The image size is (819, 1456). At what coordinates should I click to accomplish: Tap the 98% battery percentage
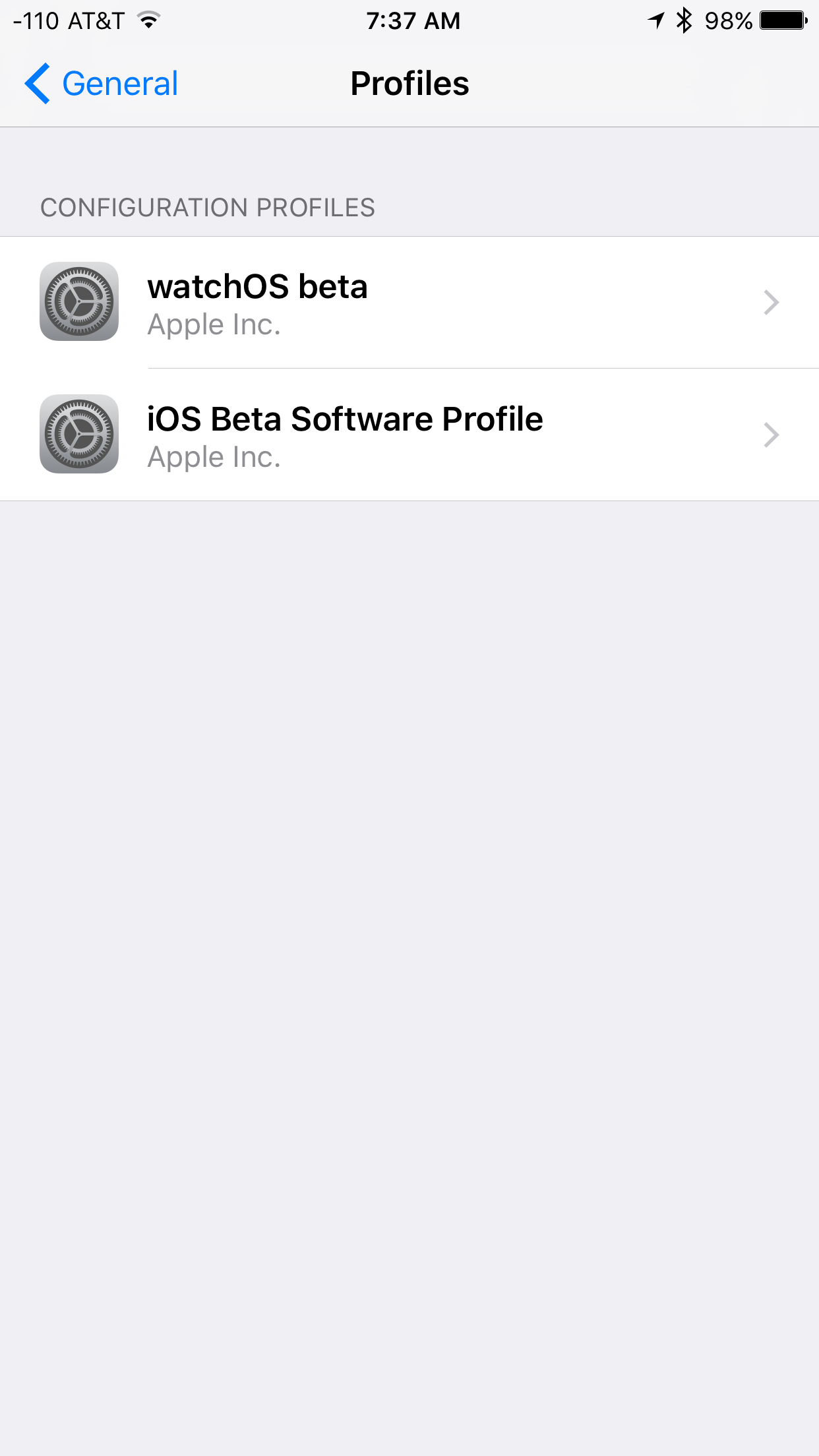pos(729,21)
